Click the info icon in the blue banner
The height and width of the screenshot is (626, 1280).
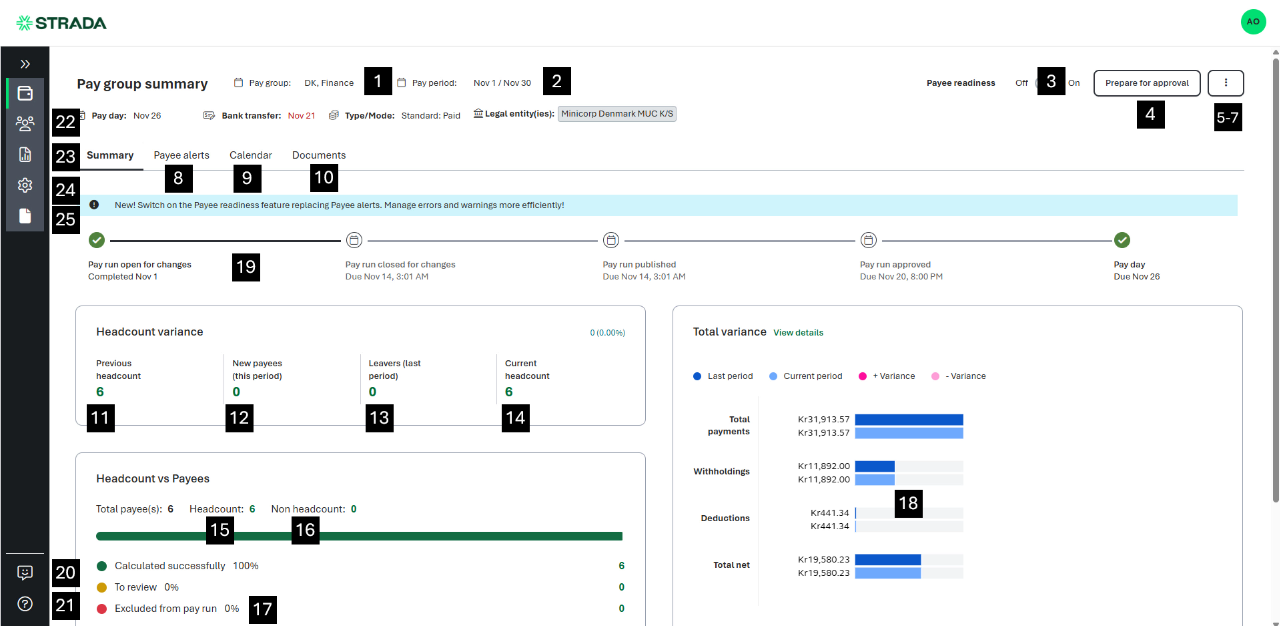tap(94, 205)
